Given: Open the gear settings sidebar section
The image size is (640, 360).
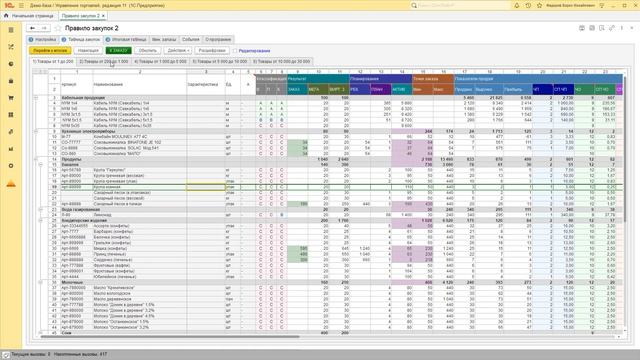Looking at the screenshot, I should tap(11, 166).
